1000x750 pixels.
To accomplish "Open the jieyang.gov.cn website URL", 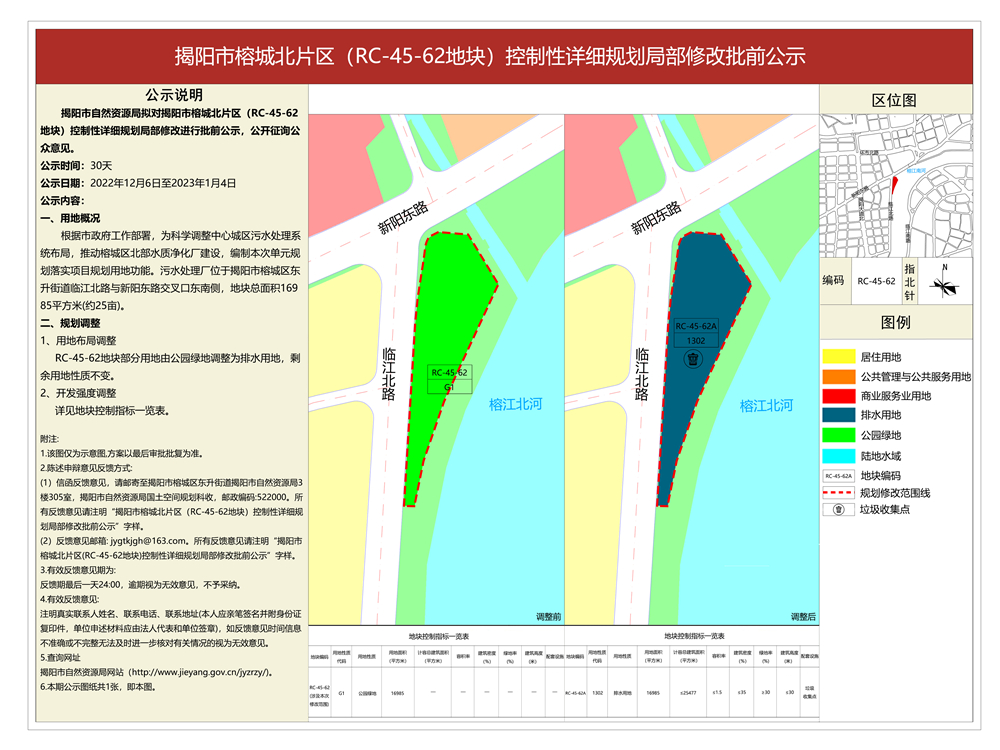I will (x=200, y=672).
